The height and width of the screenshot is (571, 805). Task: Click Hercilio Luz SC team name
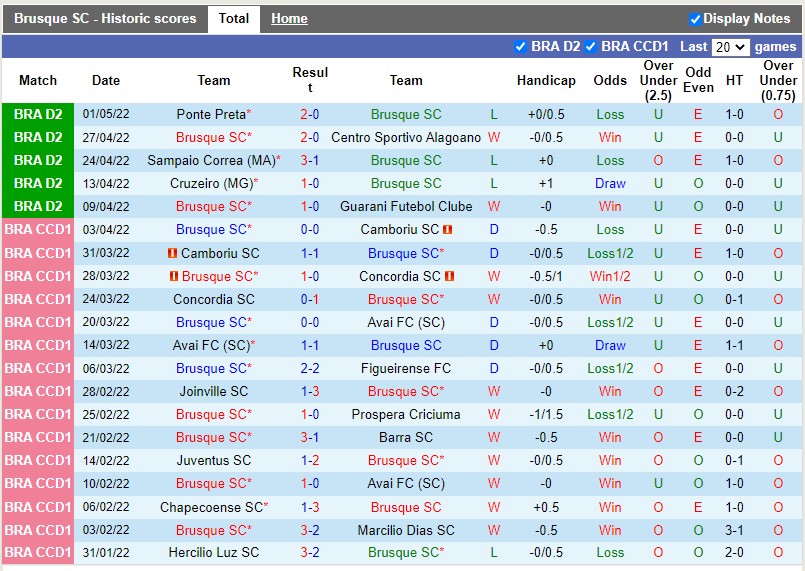click(214, 553)
